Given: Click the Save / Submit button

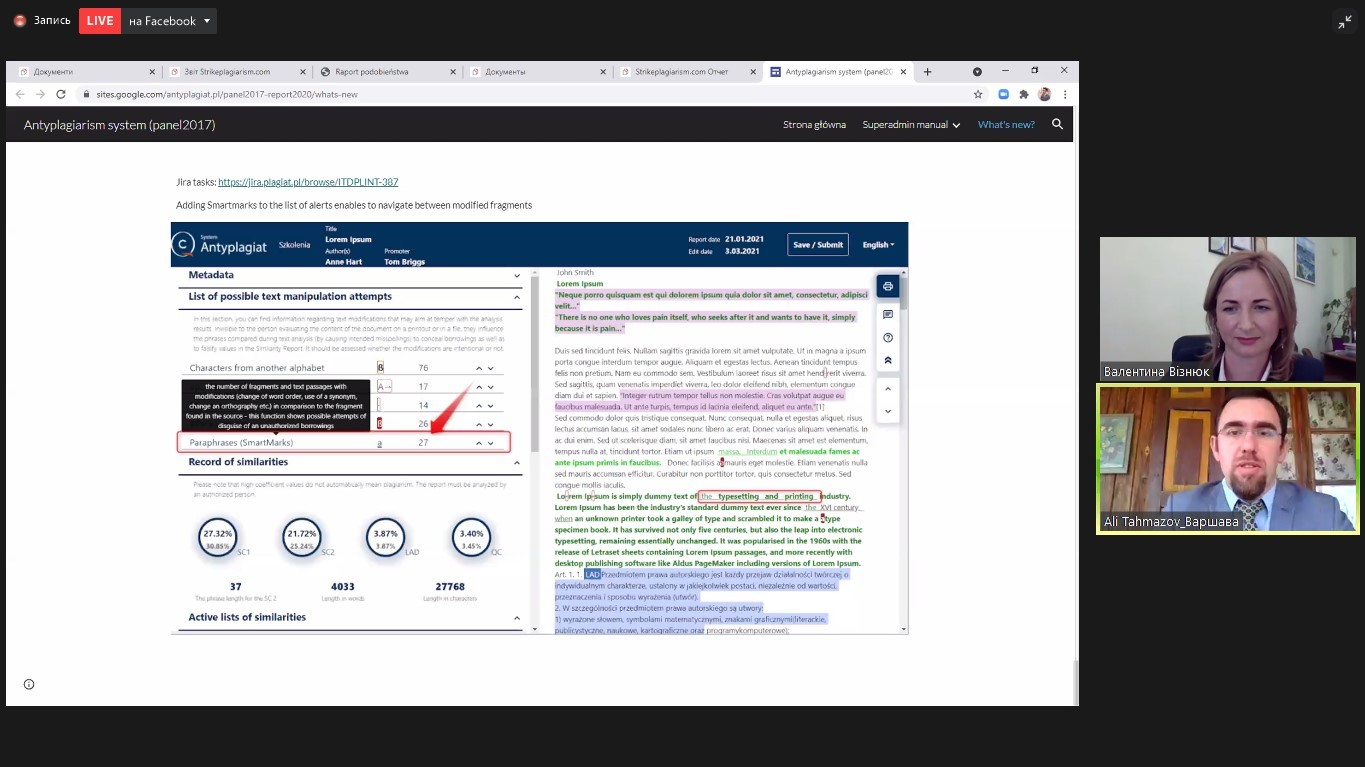Looking at the screenshot, I should coord(818,244).
